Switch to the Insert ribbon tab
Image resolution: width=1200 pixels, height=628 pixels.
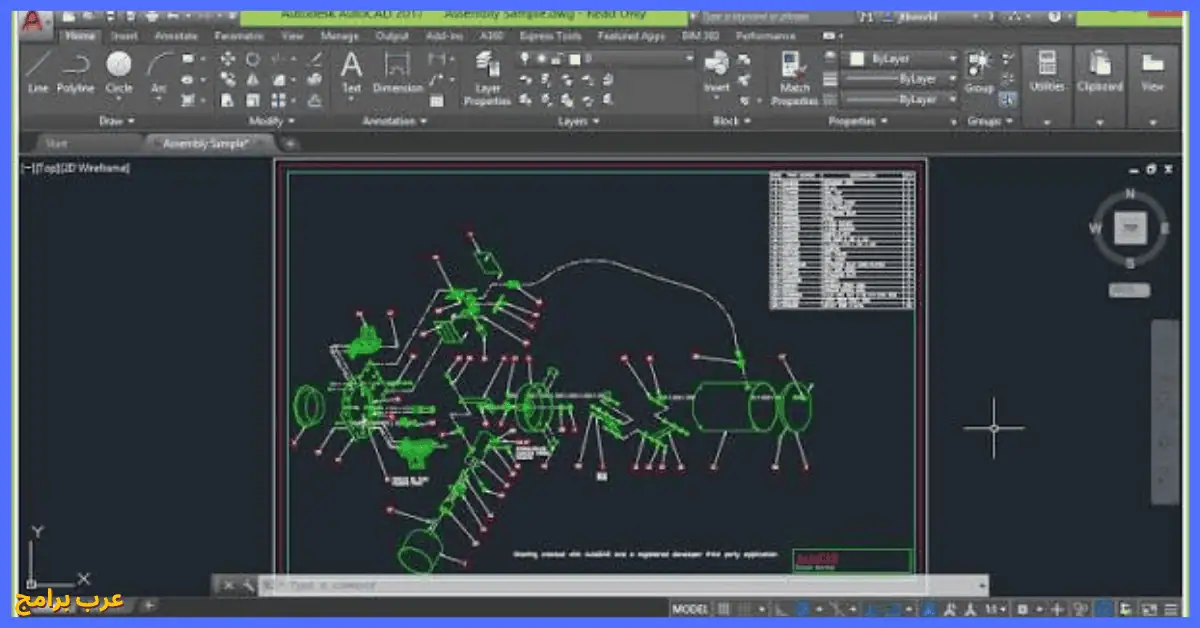(x=125, y=35)
